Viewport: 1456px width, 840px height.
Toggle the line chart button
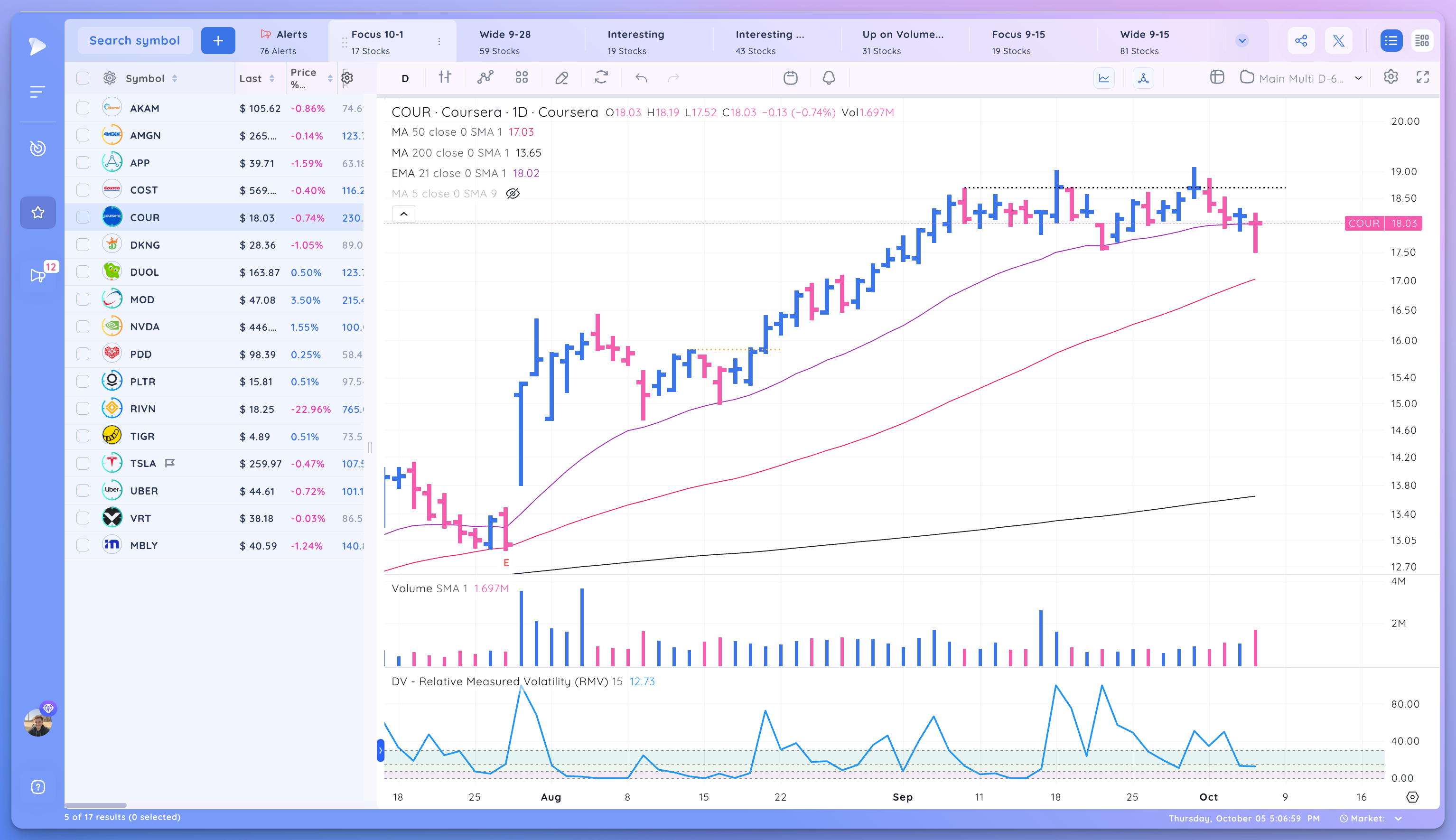coord(1103,78)
